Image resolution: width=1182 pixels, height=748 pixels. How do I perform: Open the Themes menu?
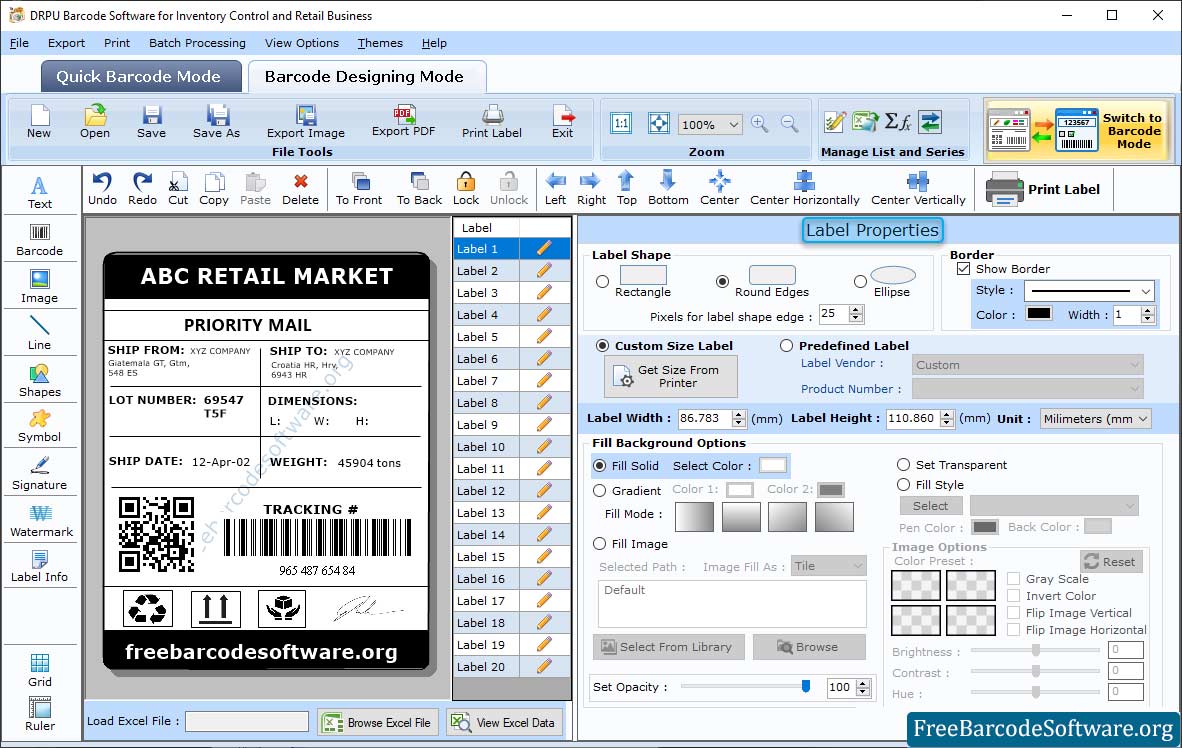pyautogui.click(x=380, y=43)
